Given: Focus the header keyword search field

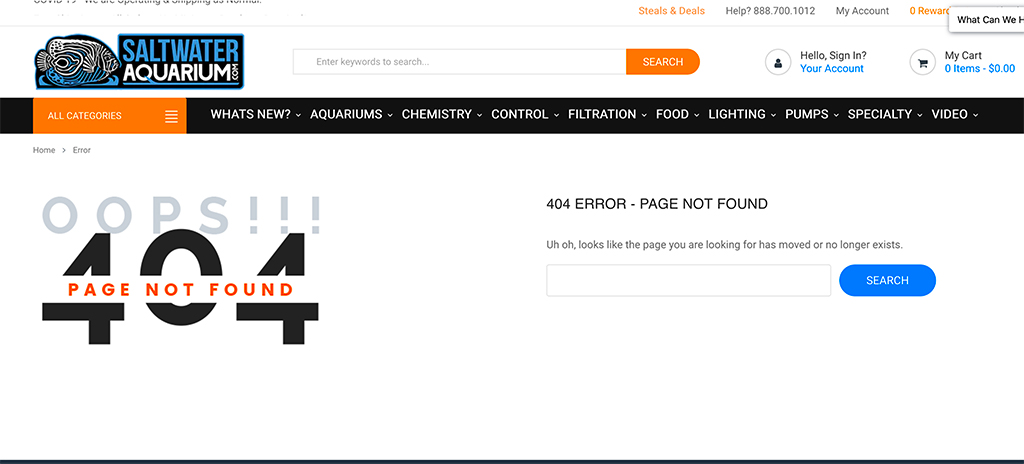Looking at the screenshot, I should click(460, 62).
